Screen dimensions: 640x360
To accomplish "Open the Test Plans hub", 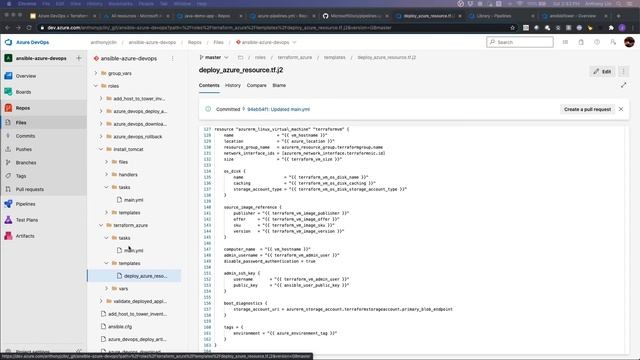I will [x=27, y=220].
